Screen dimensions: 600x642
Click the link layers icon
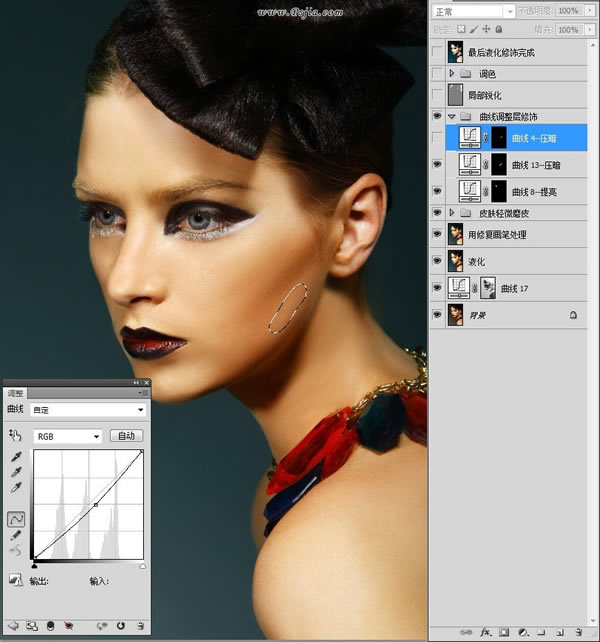(466, 632)
